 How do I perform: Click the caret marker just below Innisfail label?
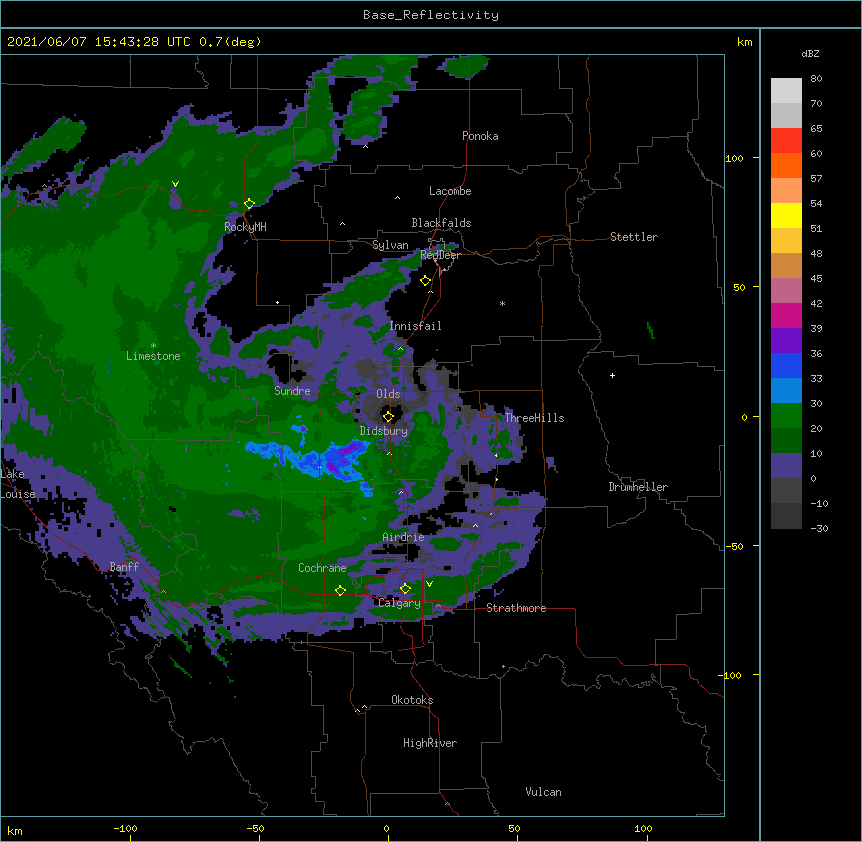pos(400,348)
